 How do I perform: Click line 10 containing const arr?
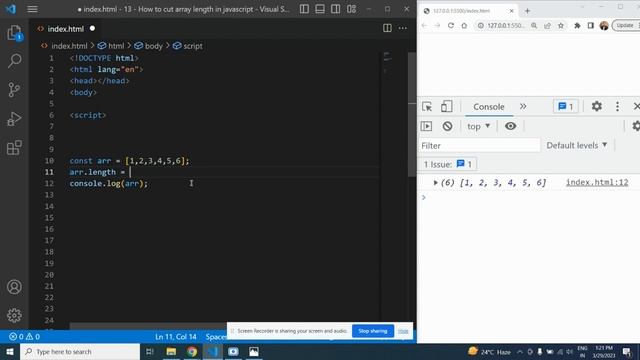129,161
